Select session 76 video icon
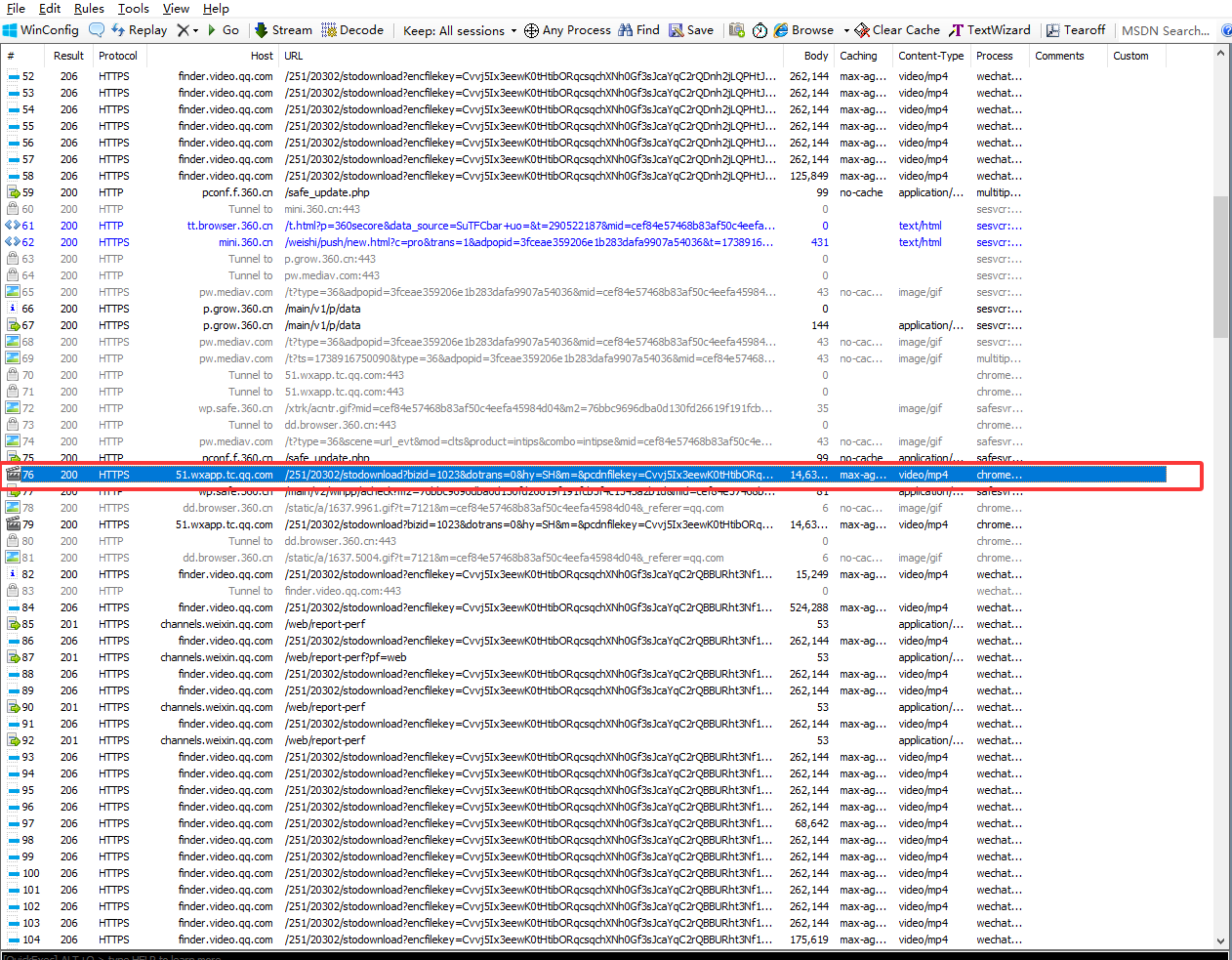Image resolution: width=1232 pixels, height=960 pixels. click(x=13, y=475)
